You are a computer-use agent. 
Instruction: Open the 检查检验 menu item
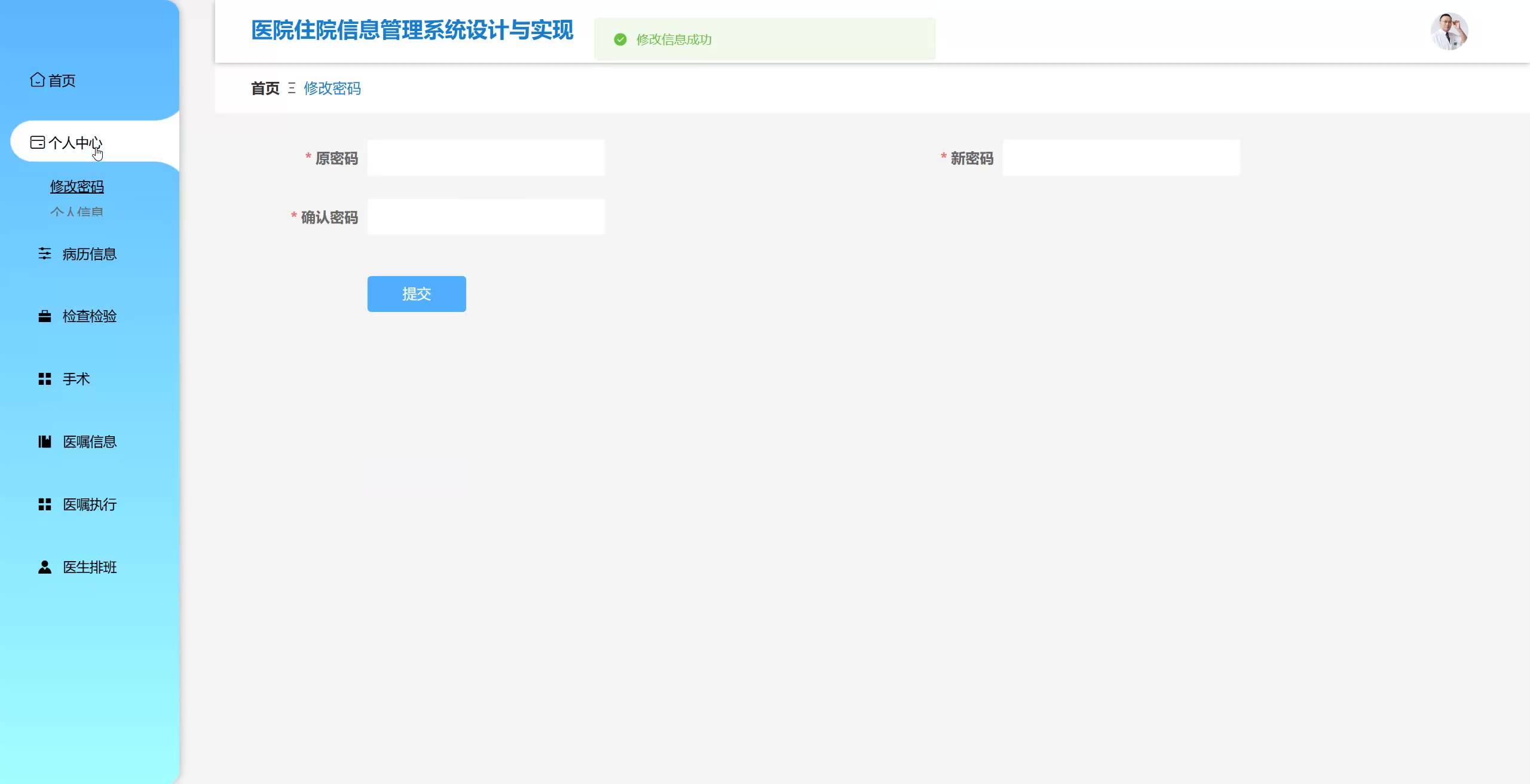pyautogui.click(x=90, y=316)
